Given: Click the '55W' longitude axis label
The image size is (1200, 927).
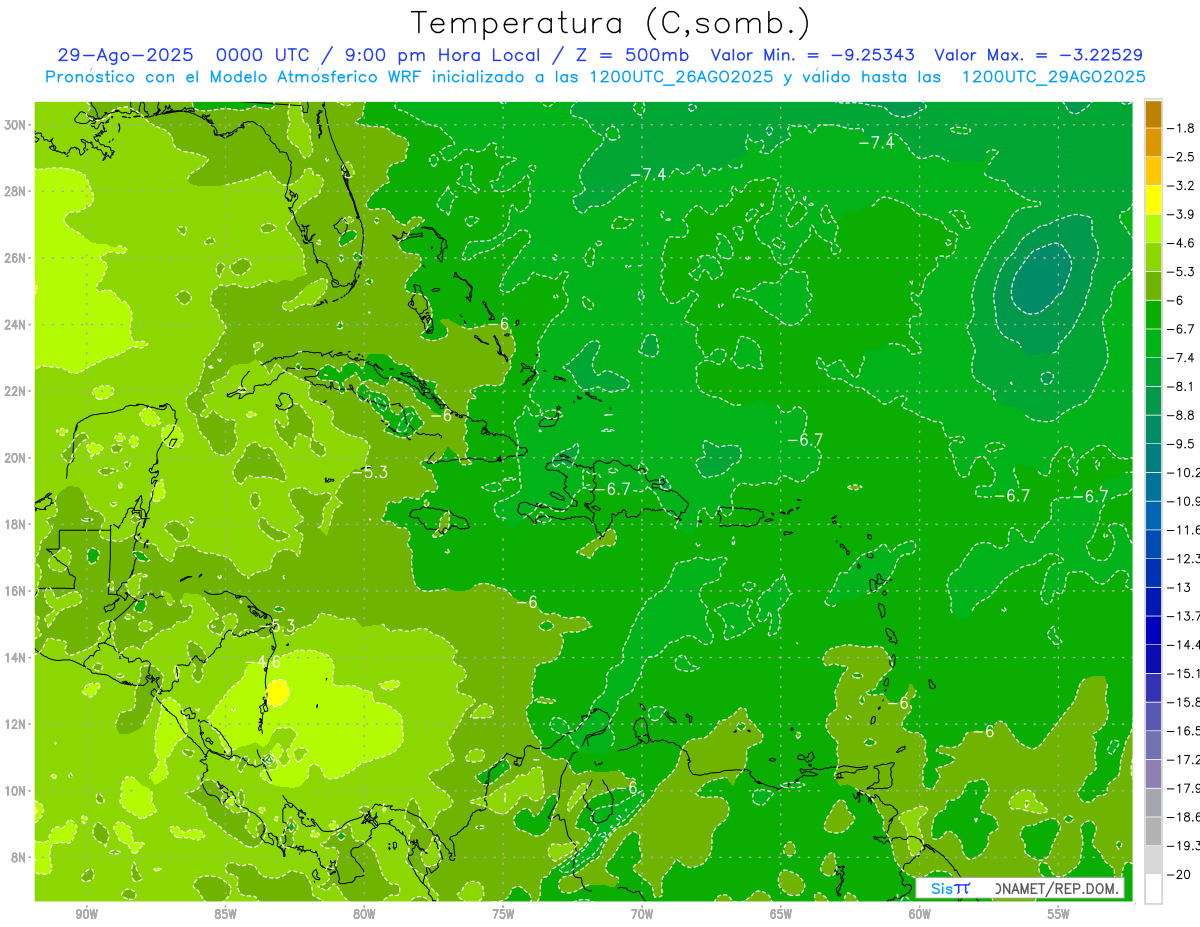Looking at the screenshot, I should (x=1059, y=914).
